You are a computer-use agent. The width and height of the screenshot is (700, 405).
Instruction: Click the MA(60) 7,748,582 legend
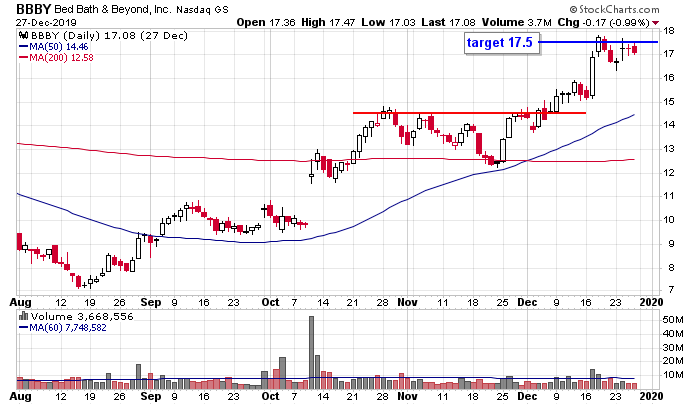[62, 328]
